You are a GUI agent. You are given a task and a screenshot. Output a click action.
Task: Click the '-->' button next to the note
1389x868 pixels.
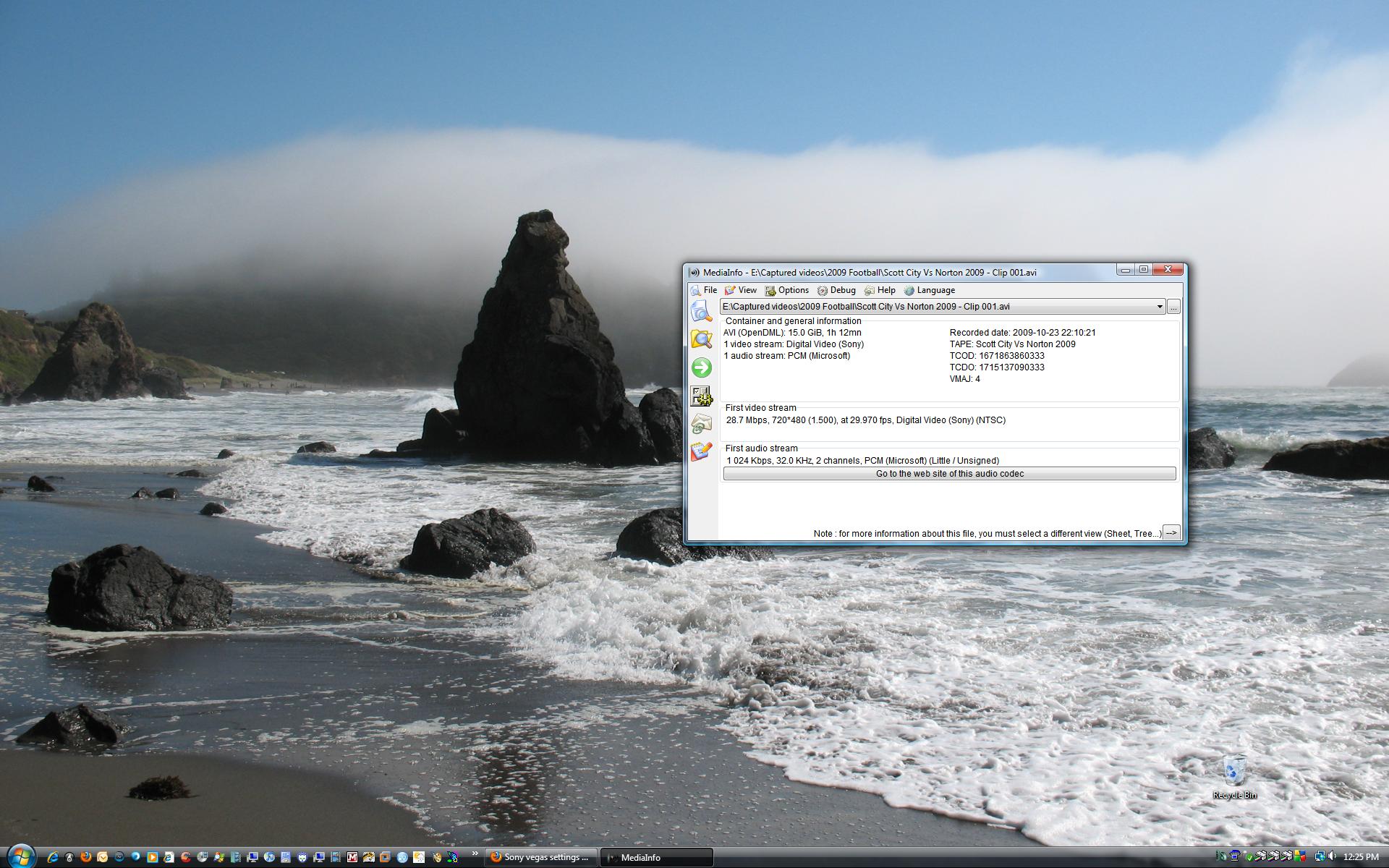[x=1171, y=532]
